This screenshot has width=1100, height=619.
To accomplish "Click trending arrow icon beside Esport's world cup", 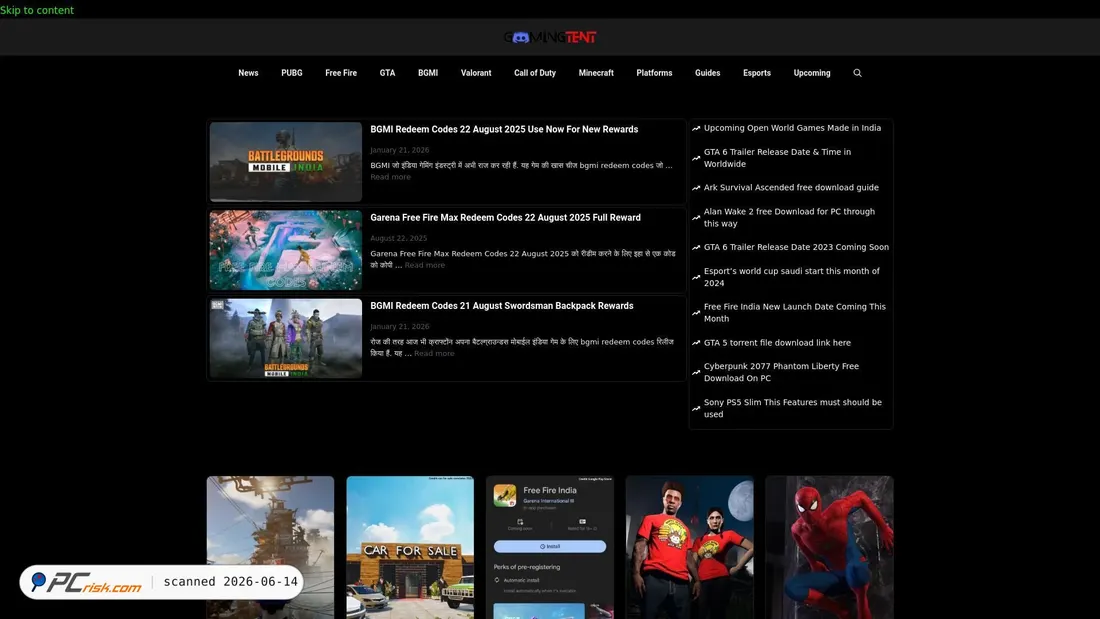I will point(696,277).
